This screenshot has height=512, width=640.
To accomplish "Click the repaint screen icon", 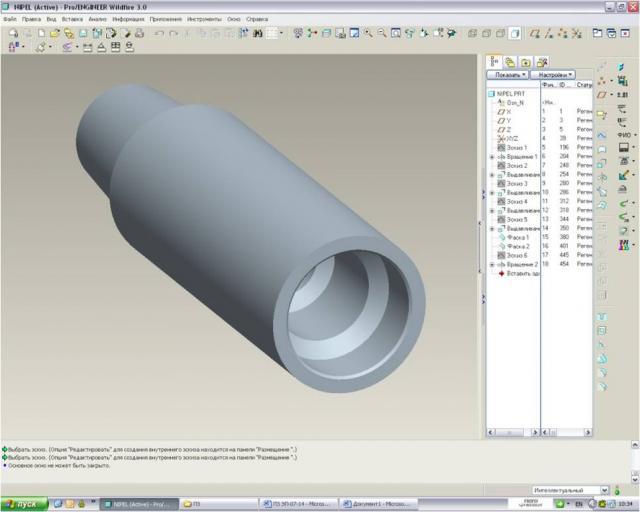I will [x=354, y=33].
